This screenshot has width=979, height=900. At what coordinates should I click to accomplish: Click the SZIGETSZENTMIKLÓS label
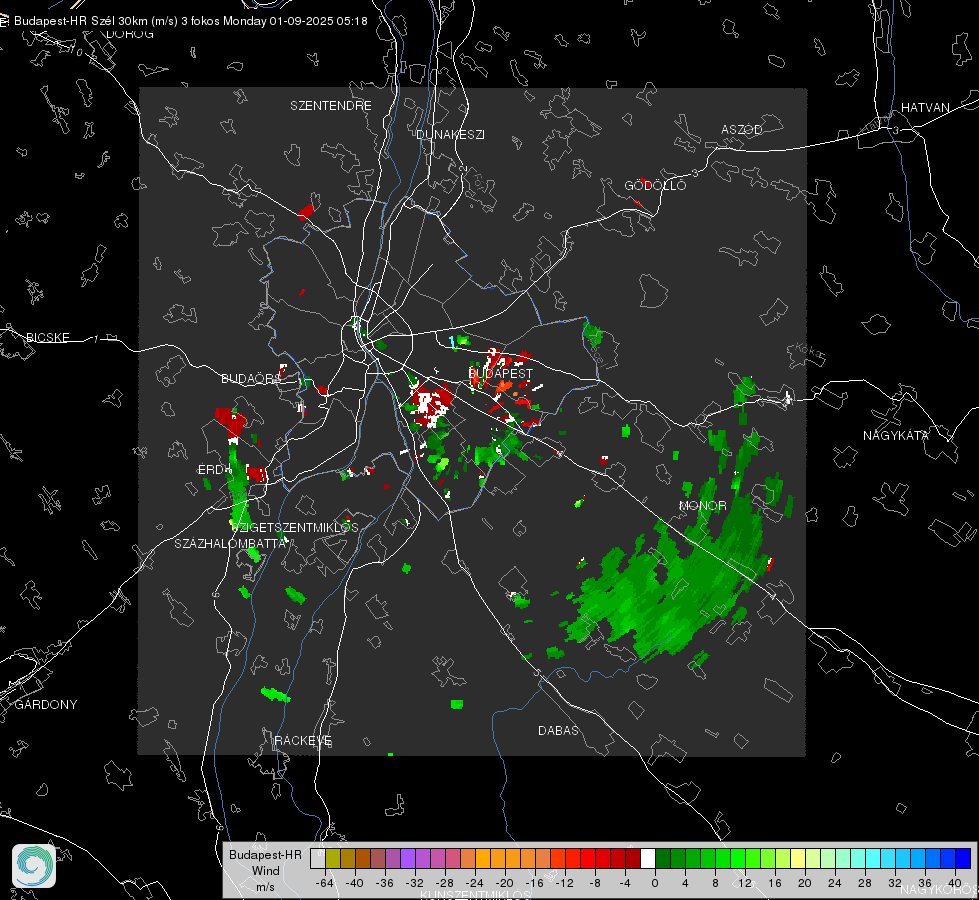[x=295, y=528]
